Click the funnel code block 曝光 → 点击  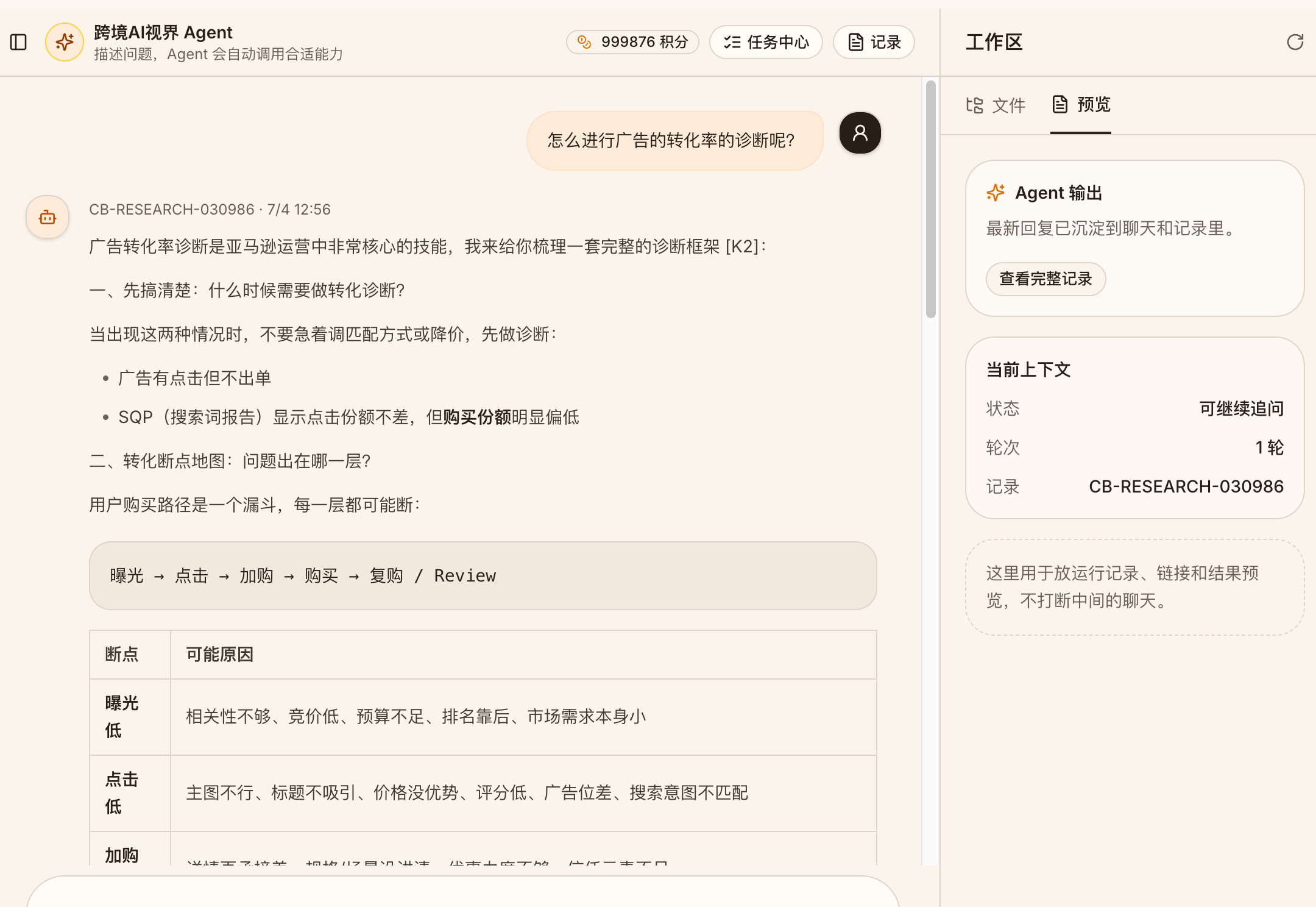tap(483, 575)
